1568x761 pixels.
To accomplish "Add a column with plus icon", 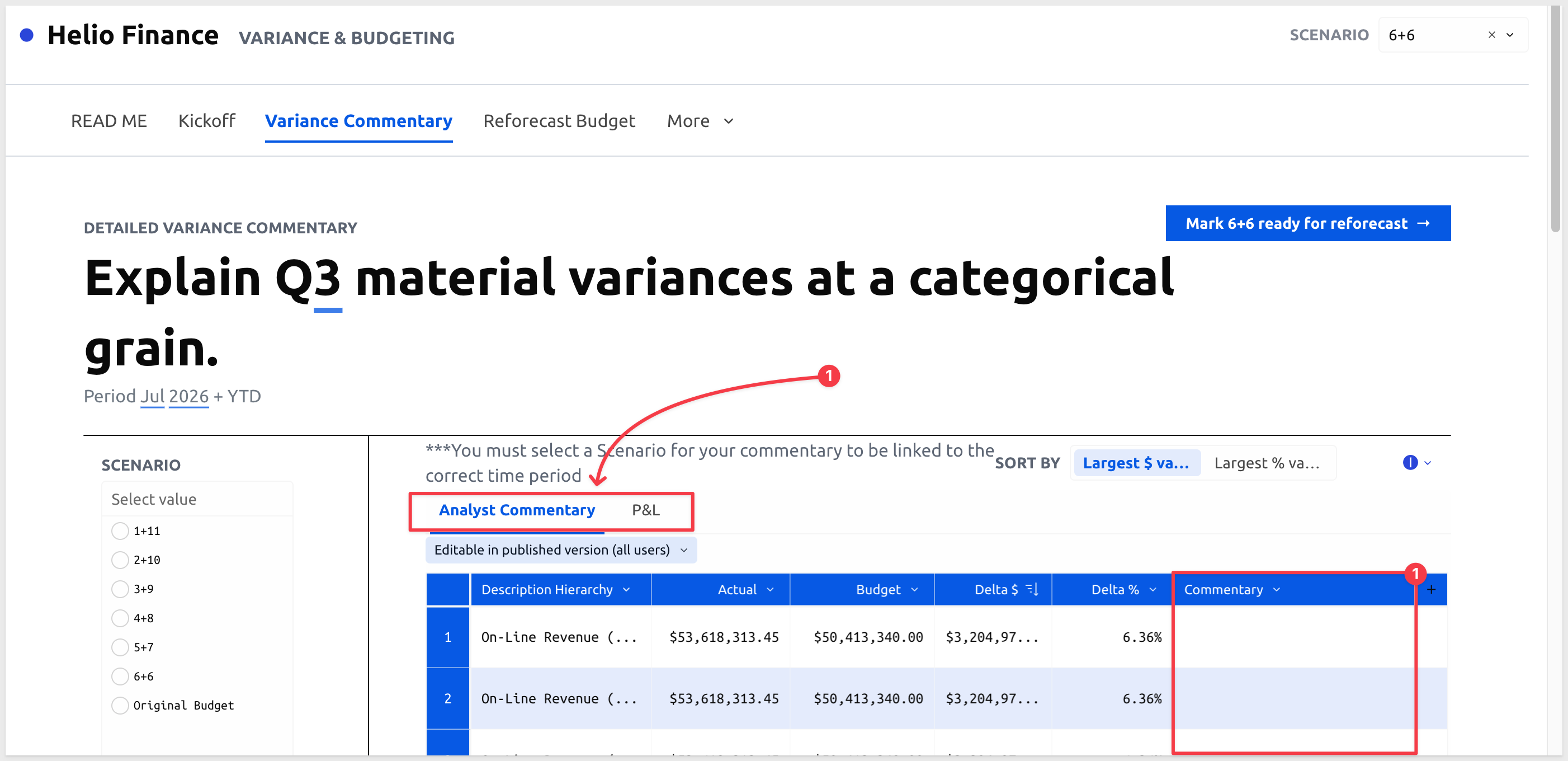I will coord(1431,590).
